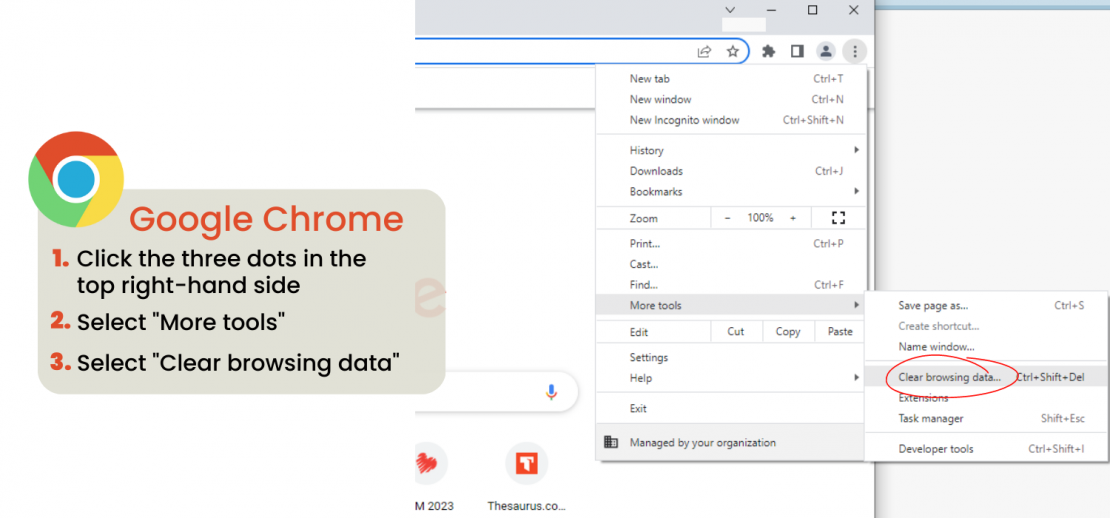Click the organization building icon

(x=611, y=442)
